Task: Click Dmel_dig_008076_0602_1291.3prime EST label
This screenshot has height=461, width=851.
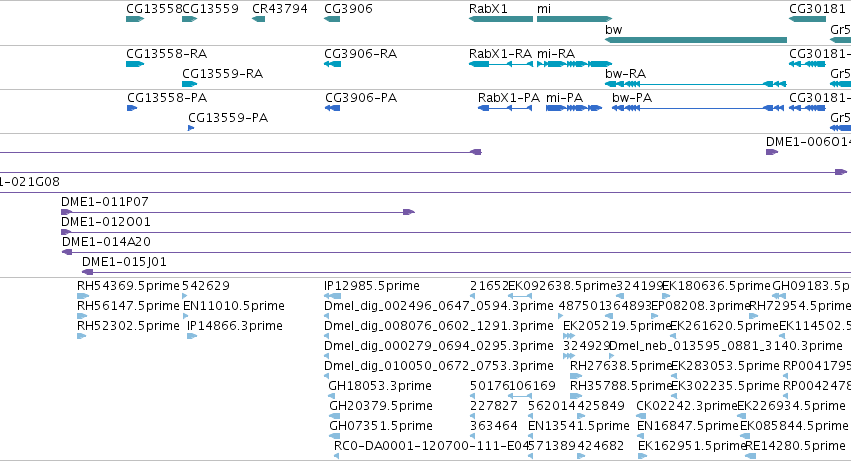Action: pos(439,326)
